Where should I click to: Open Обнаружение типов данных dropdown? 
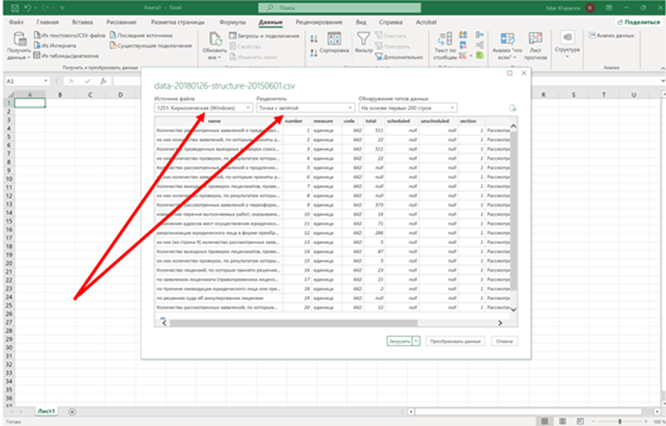pyautogui.click(x=408, y=108)
